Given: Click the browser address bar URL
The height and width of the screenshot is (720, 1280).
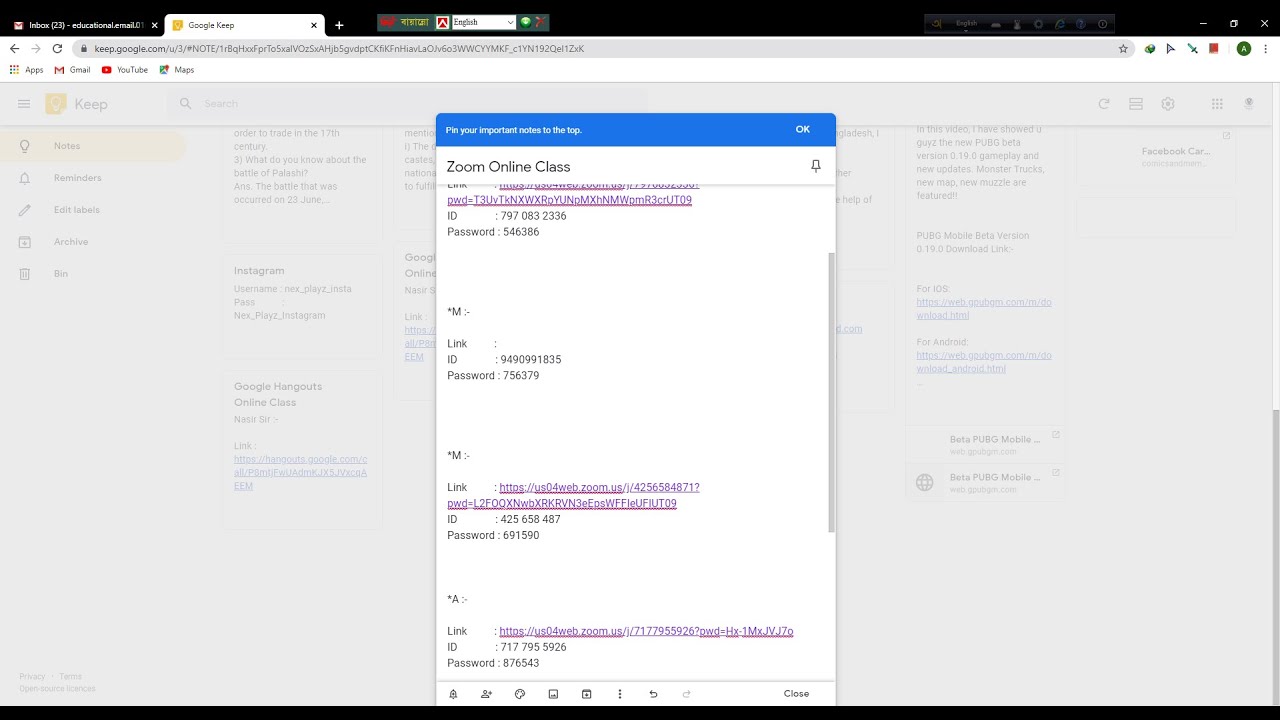Looking at the screenshot, I should click(339, 48).
